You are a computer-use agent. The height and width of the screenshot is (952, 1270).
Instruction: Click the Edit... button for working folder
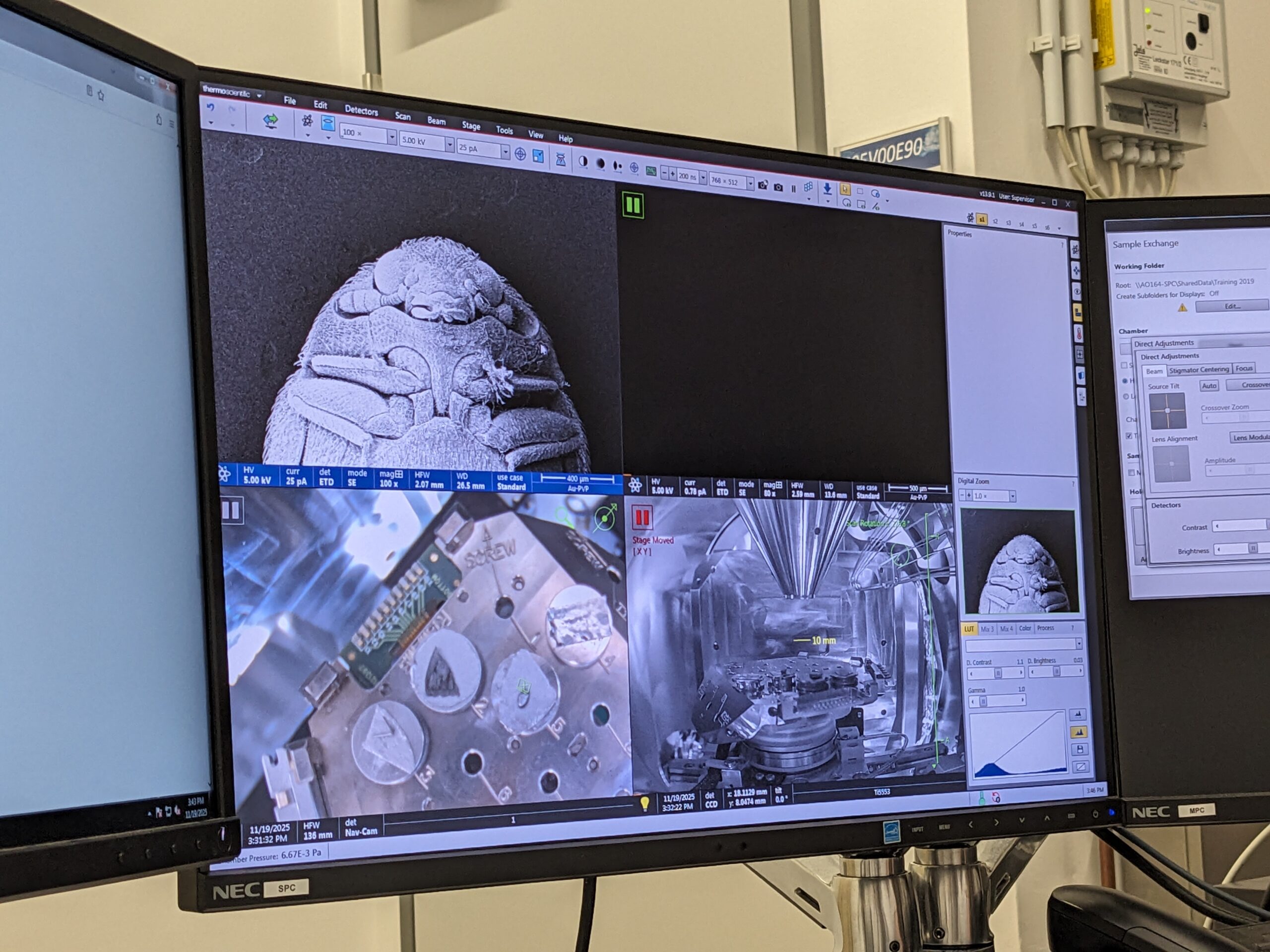(x=1232, y=306)
